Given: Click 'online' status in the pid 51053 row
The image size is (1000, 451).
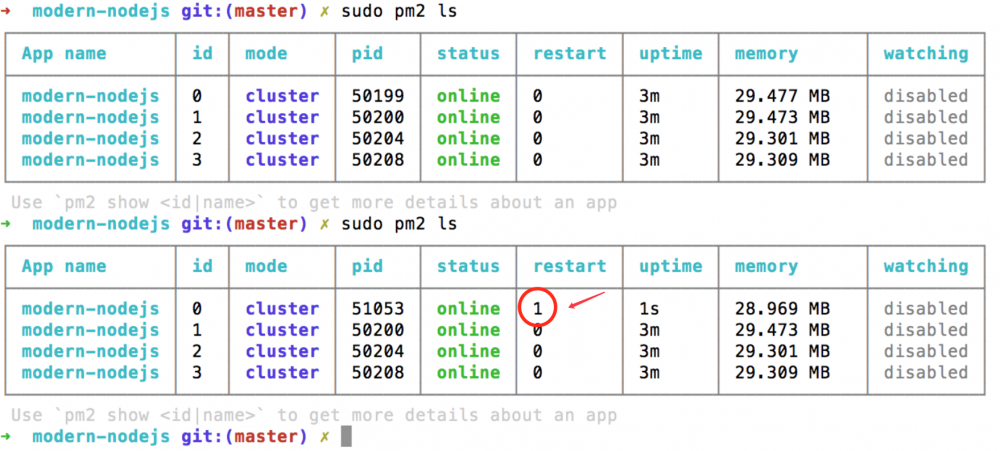Looking at the screenshot, I should coord(468,309).
